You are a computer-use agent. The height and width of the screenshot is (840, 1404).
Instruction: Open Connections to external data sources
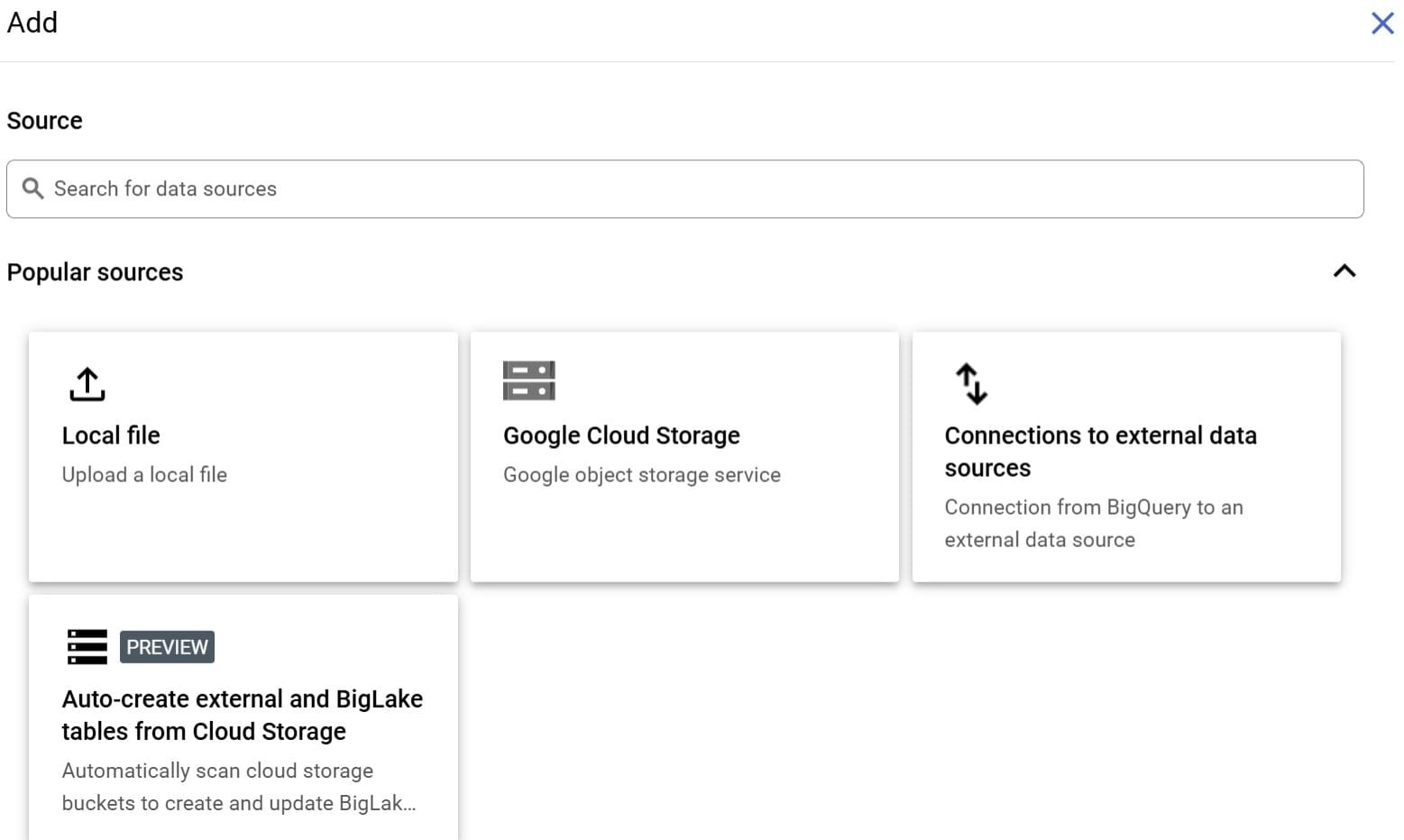click(x=1099, y=452)
